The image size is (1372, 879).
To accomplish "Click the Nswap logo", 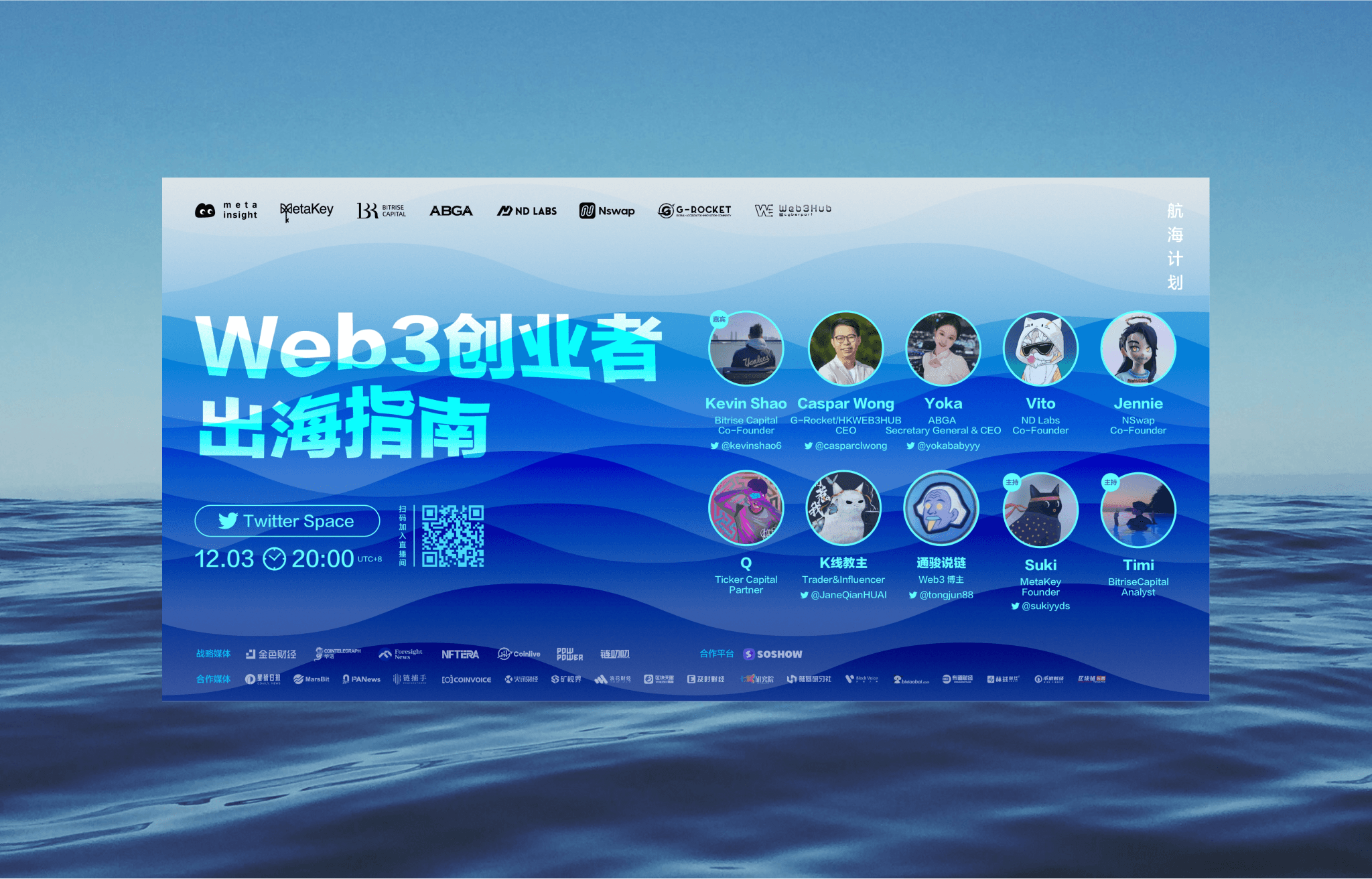I will click(607, 210).
